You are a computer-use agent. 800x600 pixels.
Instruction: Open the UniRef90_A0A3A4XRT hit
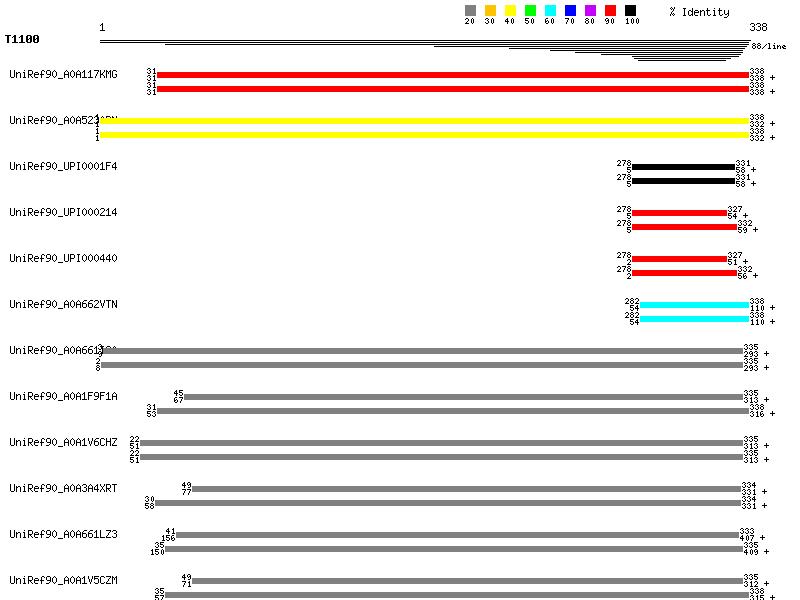click(x=63, y=488)
